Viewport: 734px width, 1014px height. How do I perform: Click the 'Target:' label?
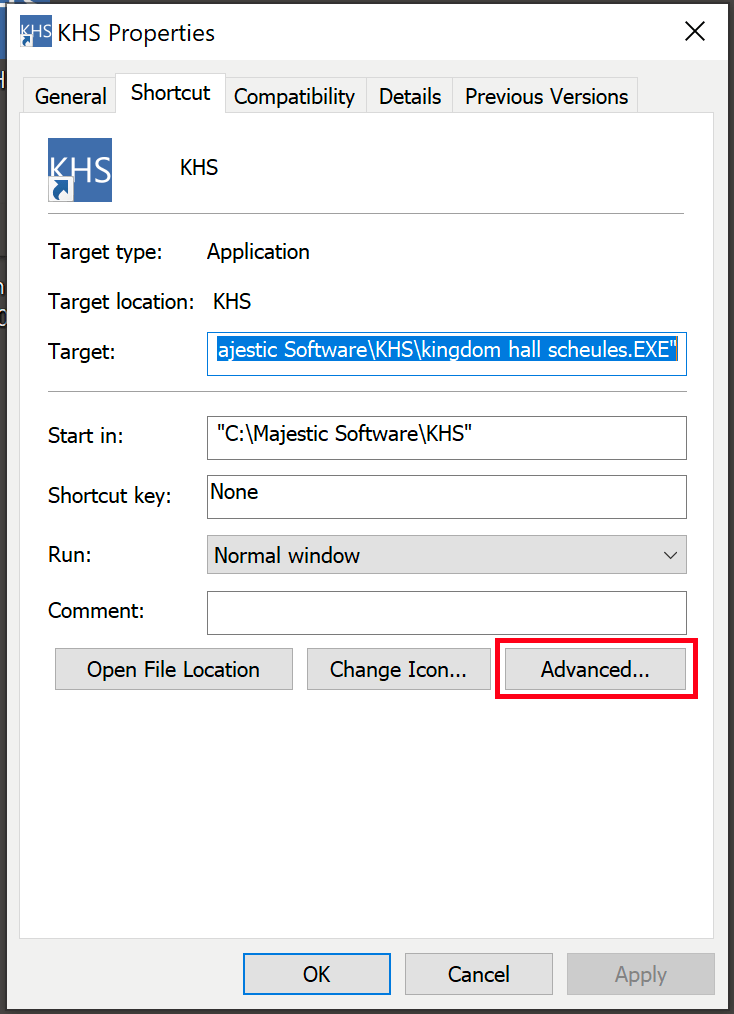click(x=81, y=352)
